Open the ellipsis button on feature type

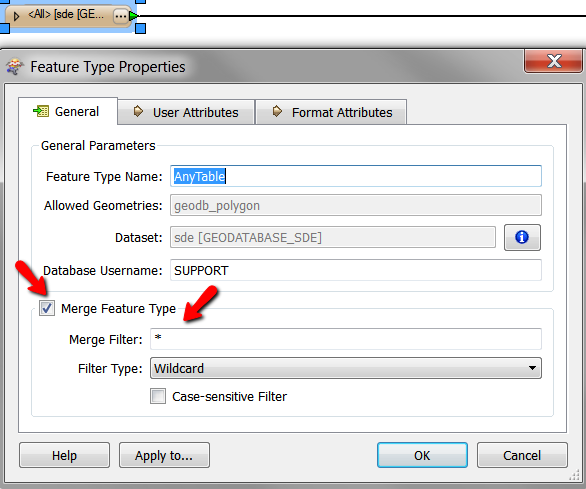pos(120,16)
